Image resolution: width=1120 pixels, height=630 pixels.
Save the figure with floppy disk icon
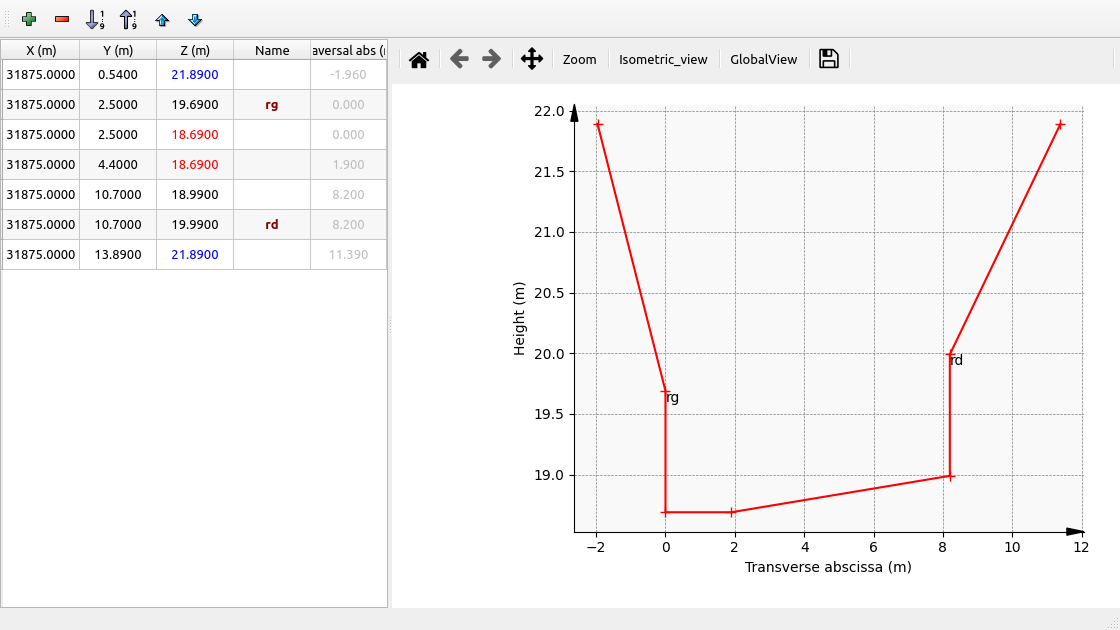coord(828,59)
